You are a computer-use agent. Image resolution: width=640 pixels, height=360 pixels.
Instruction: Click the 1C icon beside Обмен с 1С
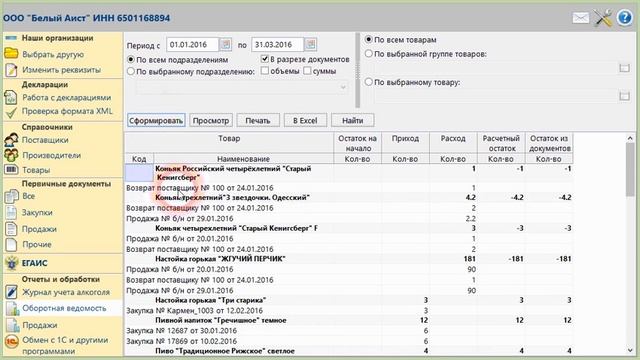(x=11, y=341)
